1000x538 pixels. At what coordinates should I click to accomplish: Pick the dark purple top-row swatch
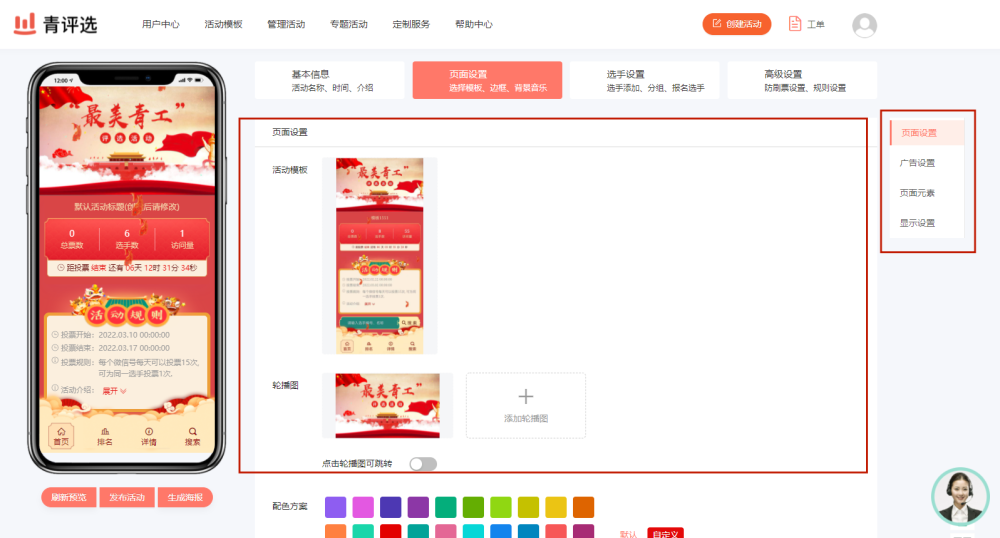(x=418, y=507)
